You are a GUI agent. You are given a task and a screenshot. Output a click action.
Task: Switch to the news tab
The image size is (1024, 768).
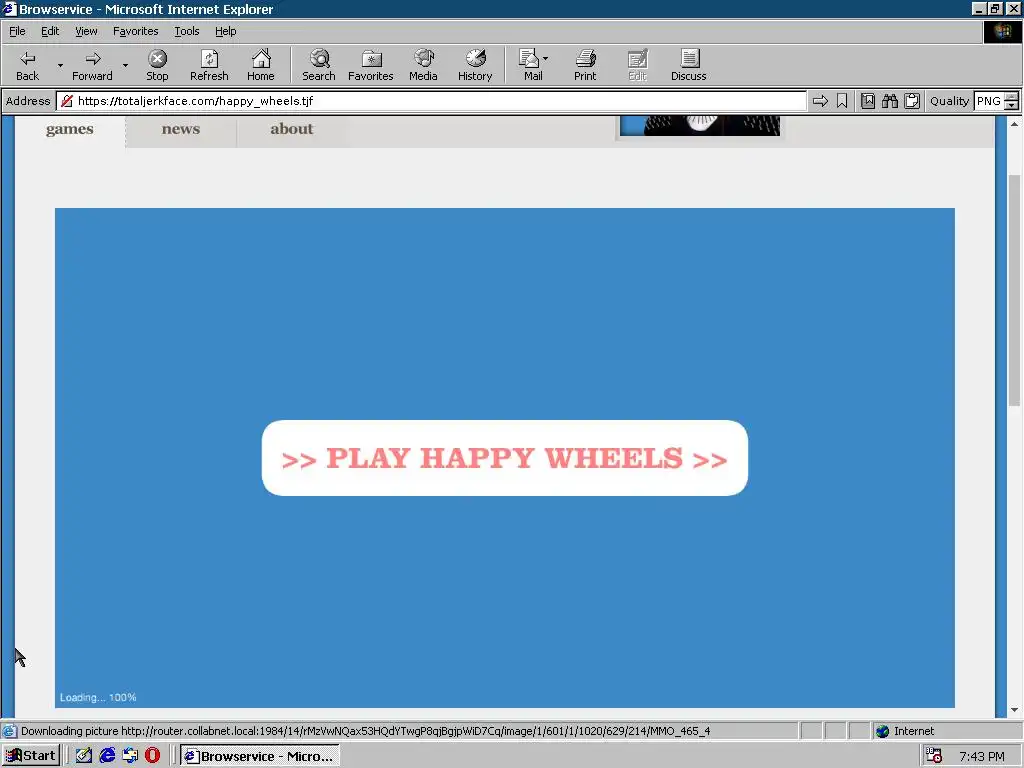tap(181, 129)
